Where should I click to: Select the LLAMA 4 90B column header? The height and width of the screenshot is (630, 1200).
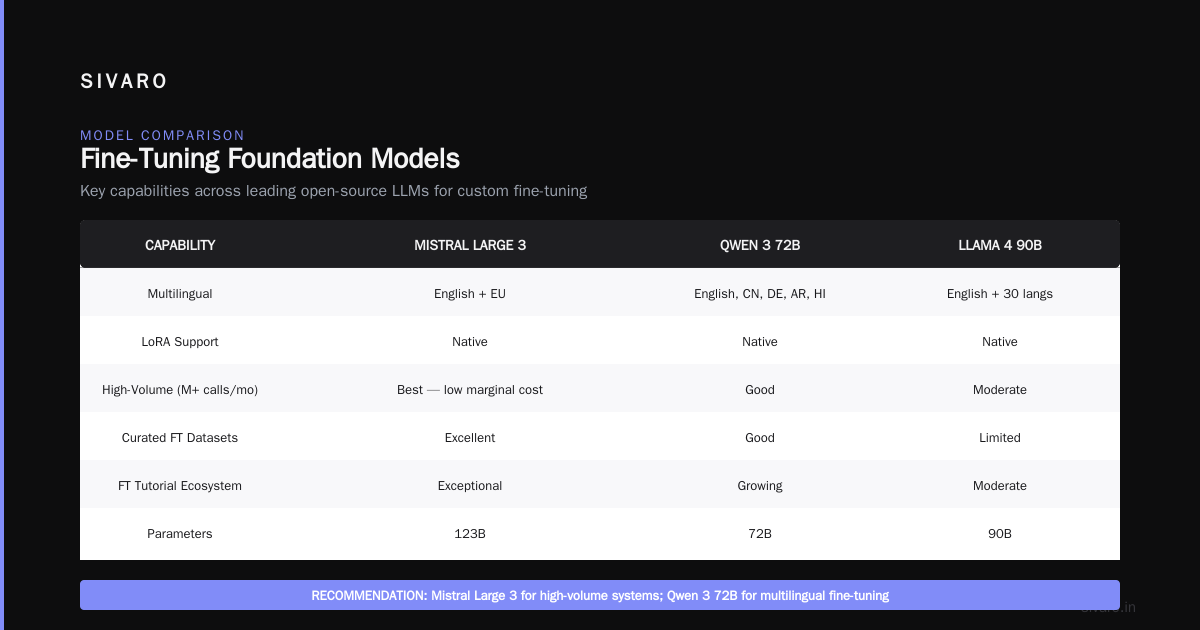(x=1000, y=245)
